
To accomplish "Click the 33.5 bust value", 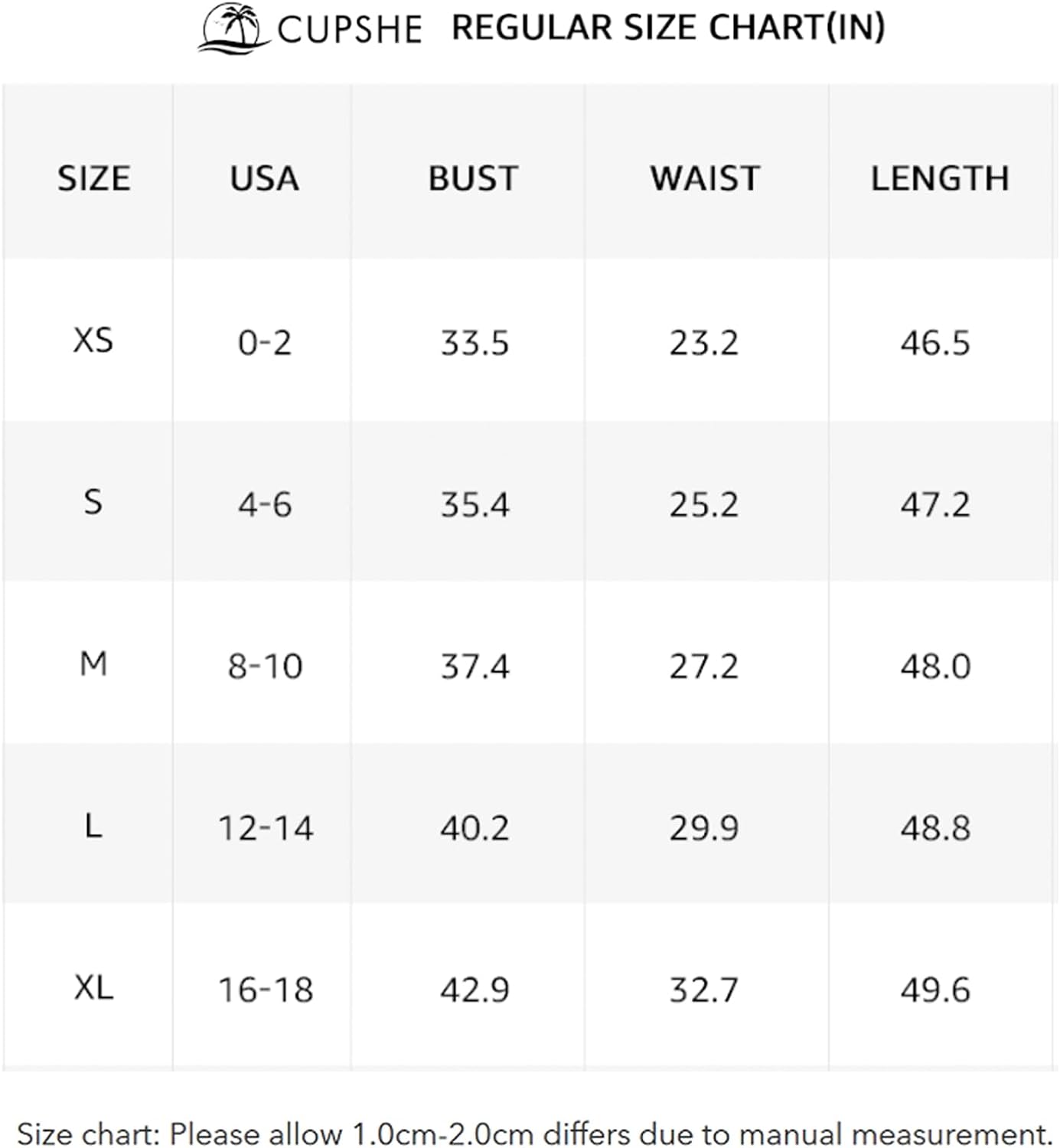I will [475, 343].
